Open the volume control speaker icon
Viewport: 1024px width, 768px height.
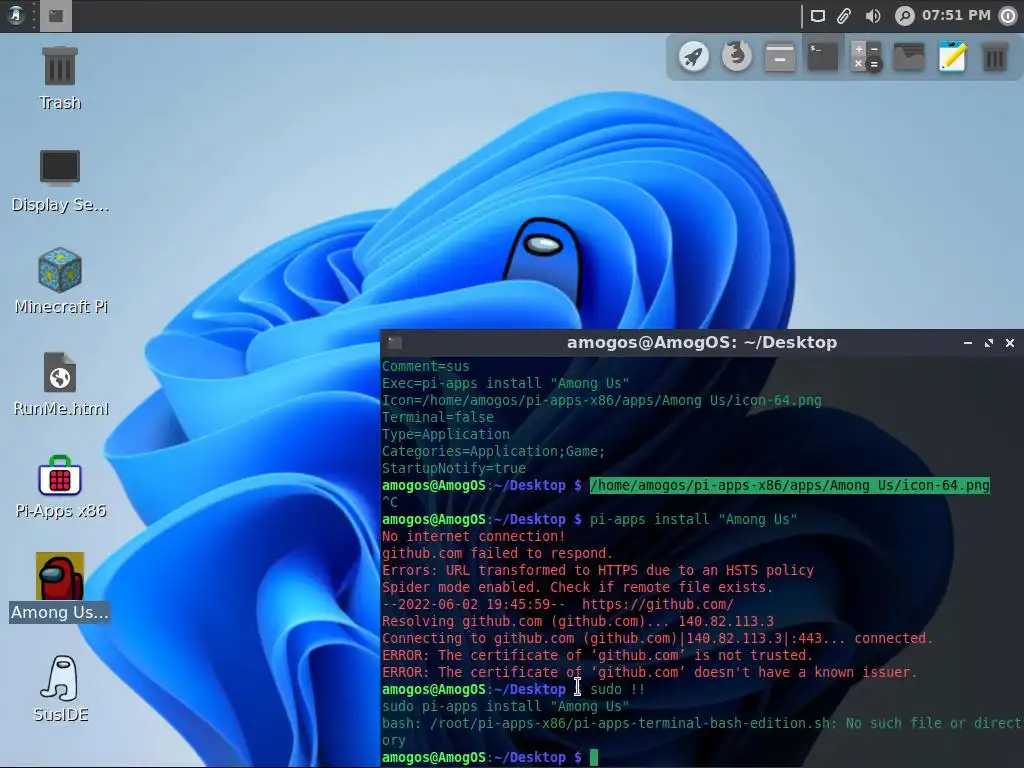point(872,16)
